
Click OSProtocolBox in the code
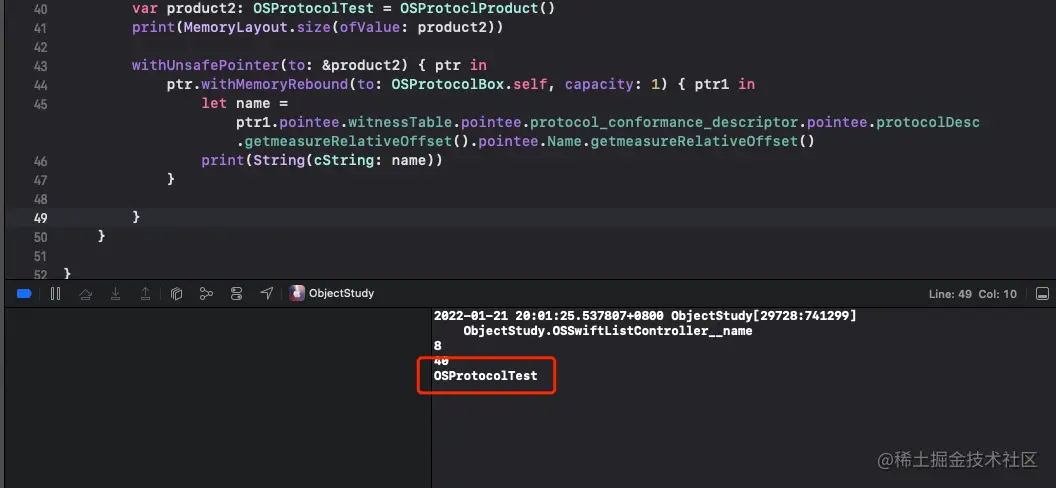pos(448,84)
